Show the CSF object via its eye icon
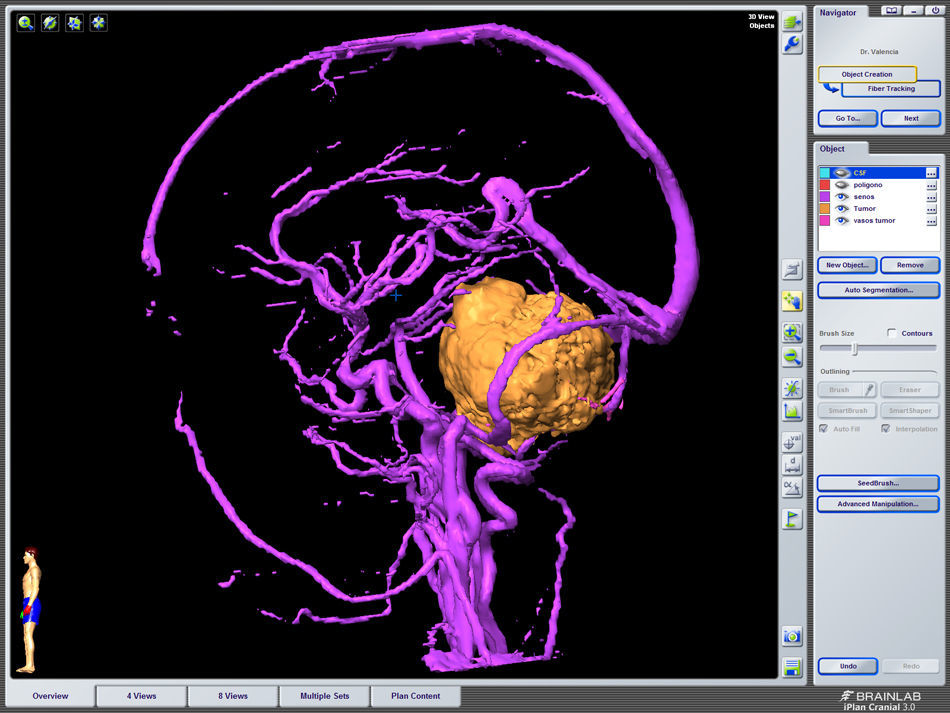 [x=842, y=173]
